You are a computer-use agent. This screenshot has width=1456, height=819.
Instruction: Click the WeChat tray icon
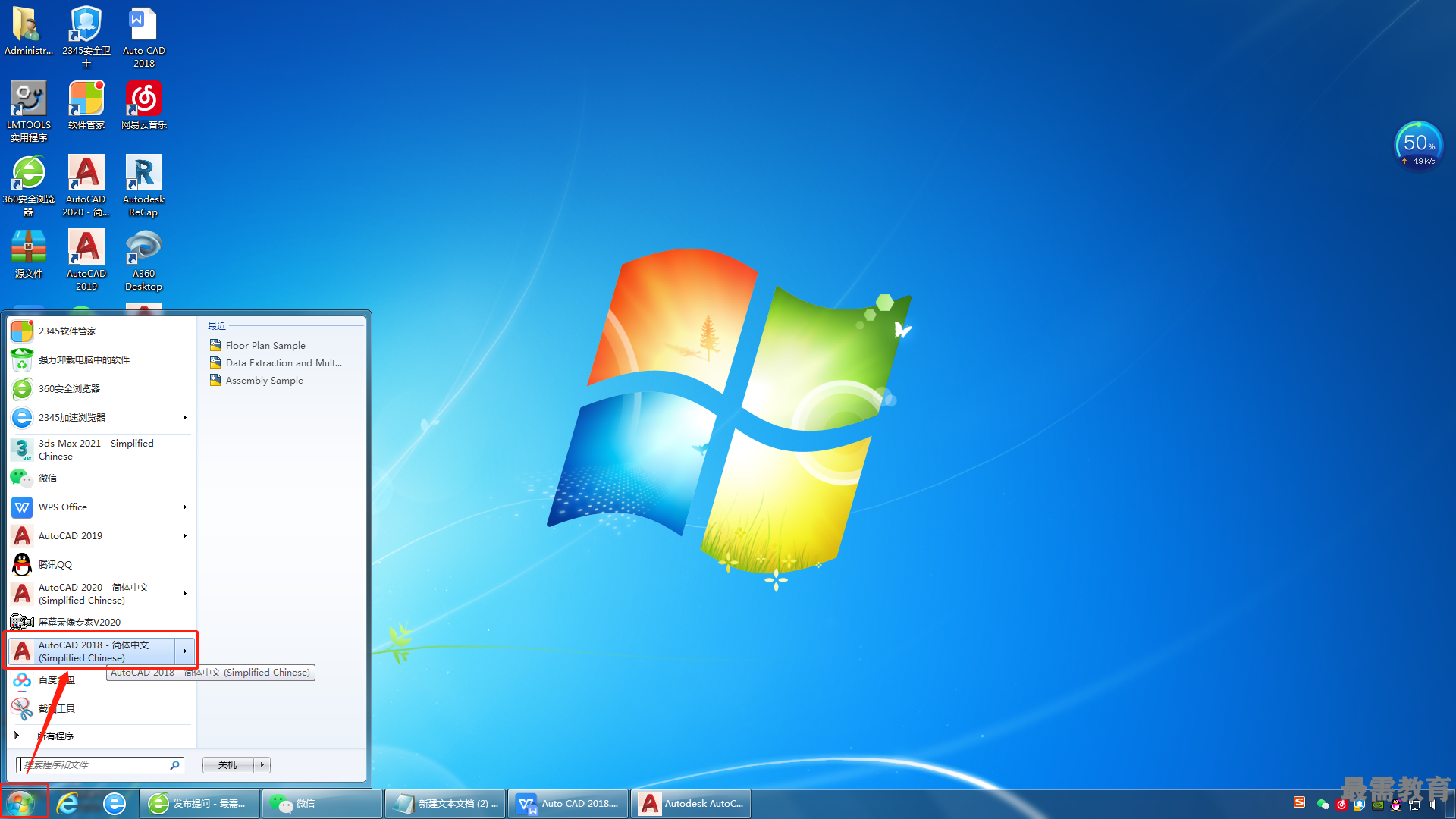1323,804
